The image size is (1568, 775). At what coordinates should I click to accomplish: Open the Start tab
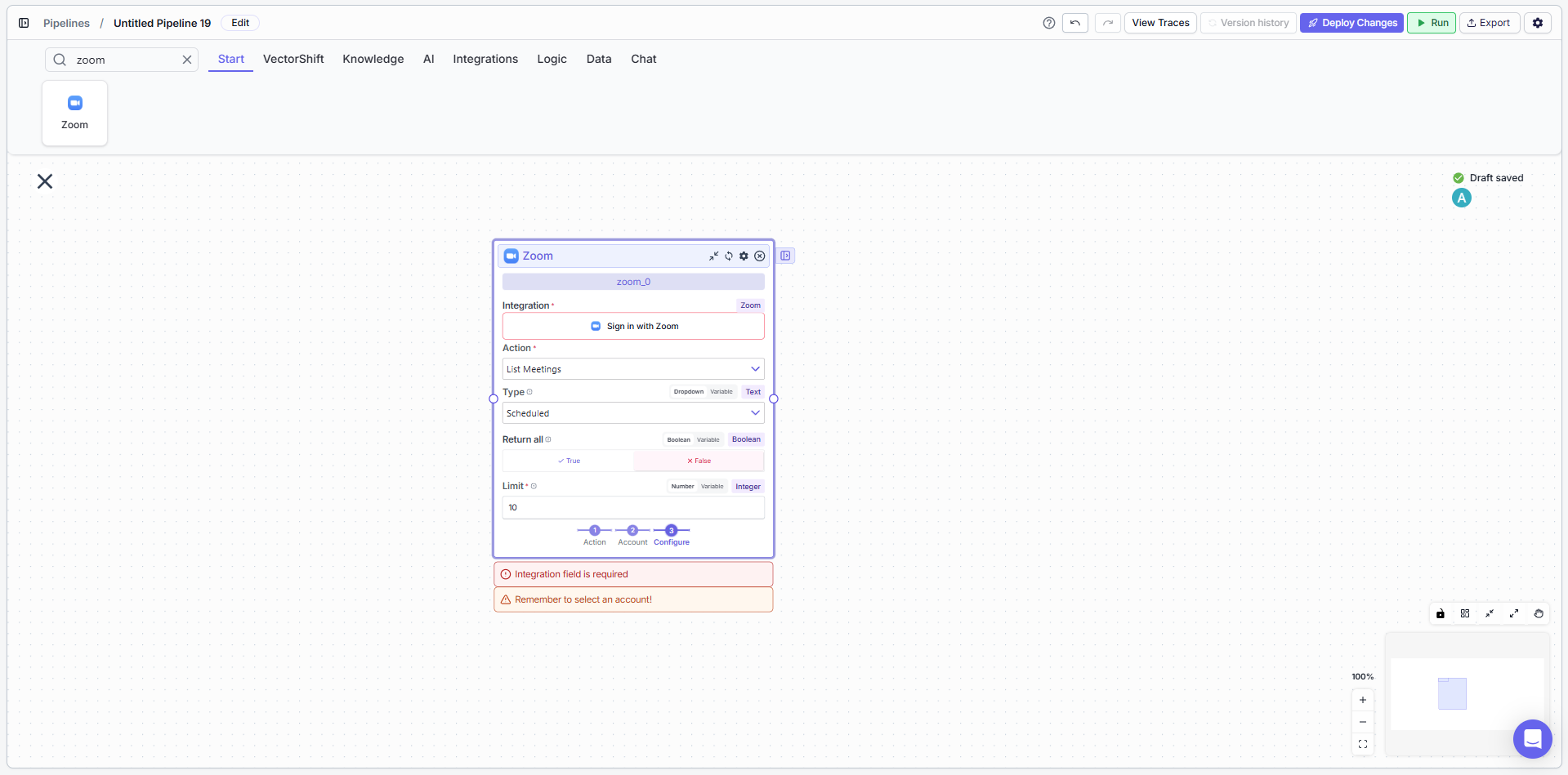point(231,59)
